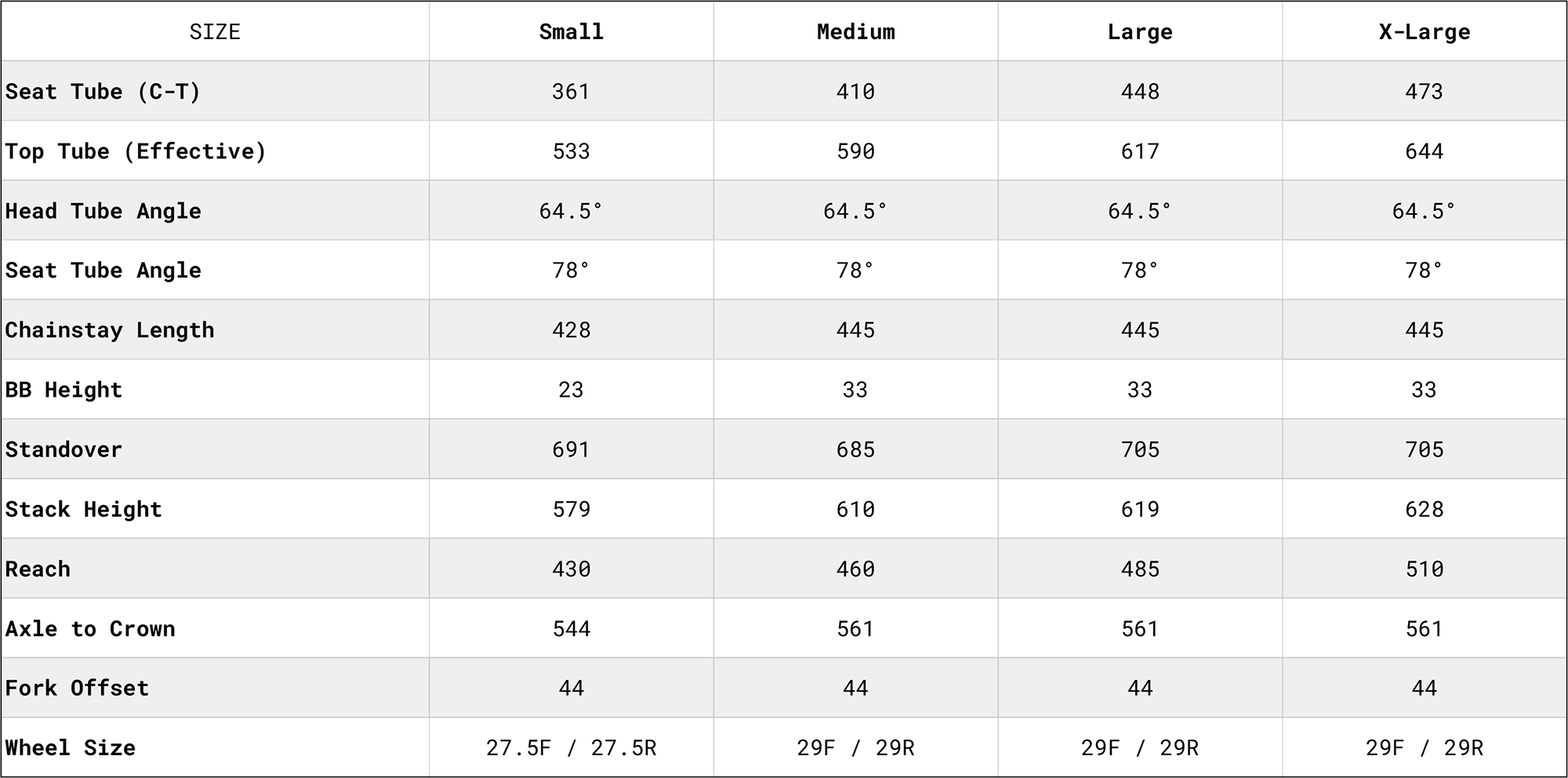Click the Axle to Crown row label
The image size is (1568, 778).
(x=90, y=629)
